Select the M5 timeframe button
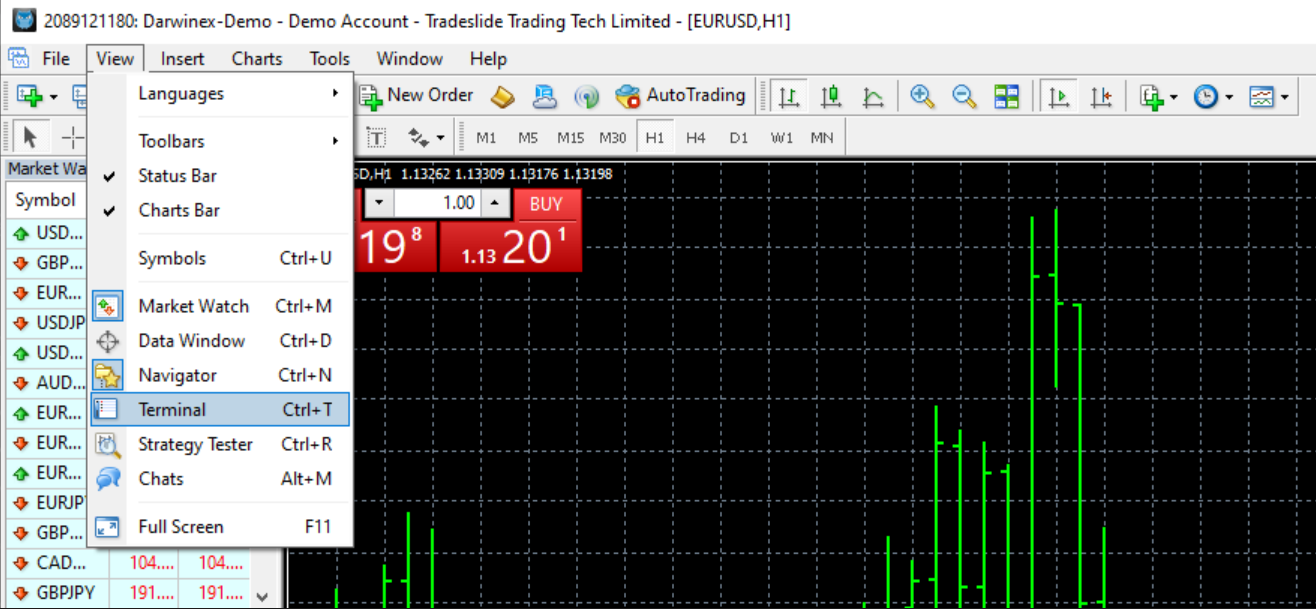 [528, 137]
